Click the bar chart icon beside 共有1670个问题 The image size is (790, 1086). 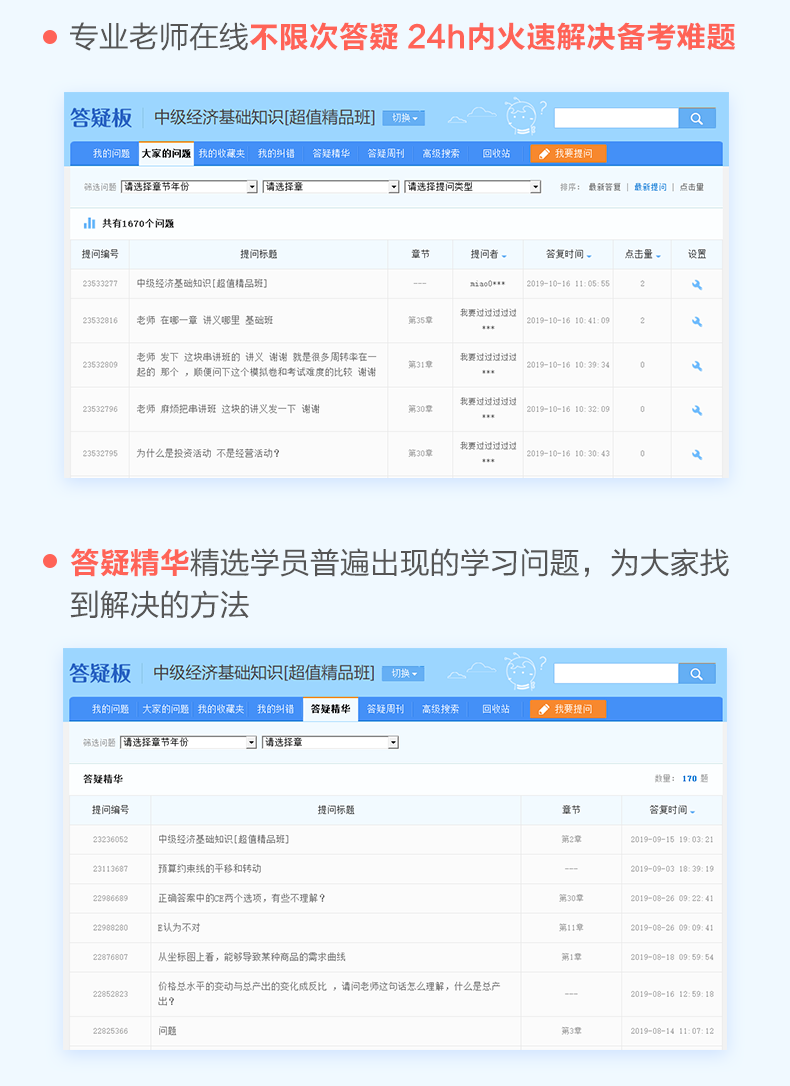[90, 223]
